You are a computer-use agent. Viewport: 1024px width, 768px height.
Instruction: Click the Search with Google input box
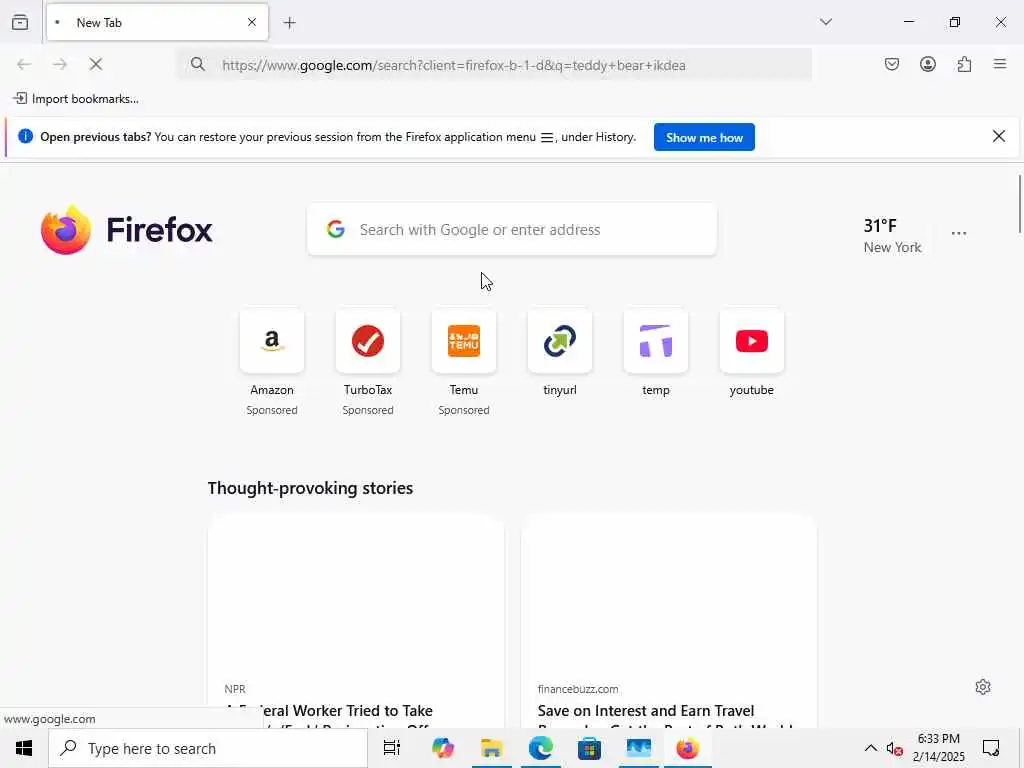(512, 230)
